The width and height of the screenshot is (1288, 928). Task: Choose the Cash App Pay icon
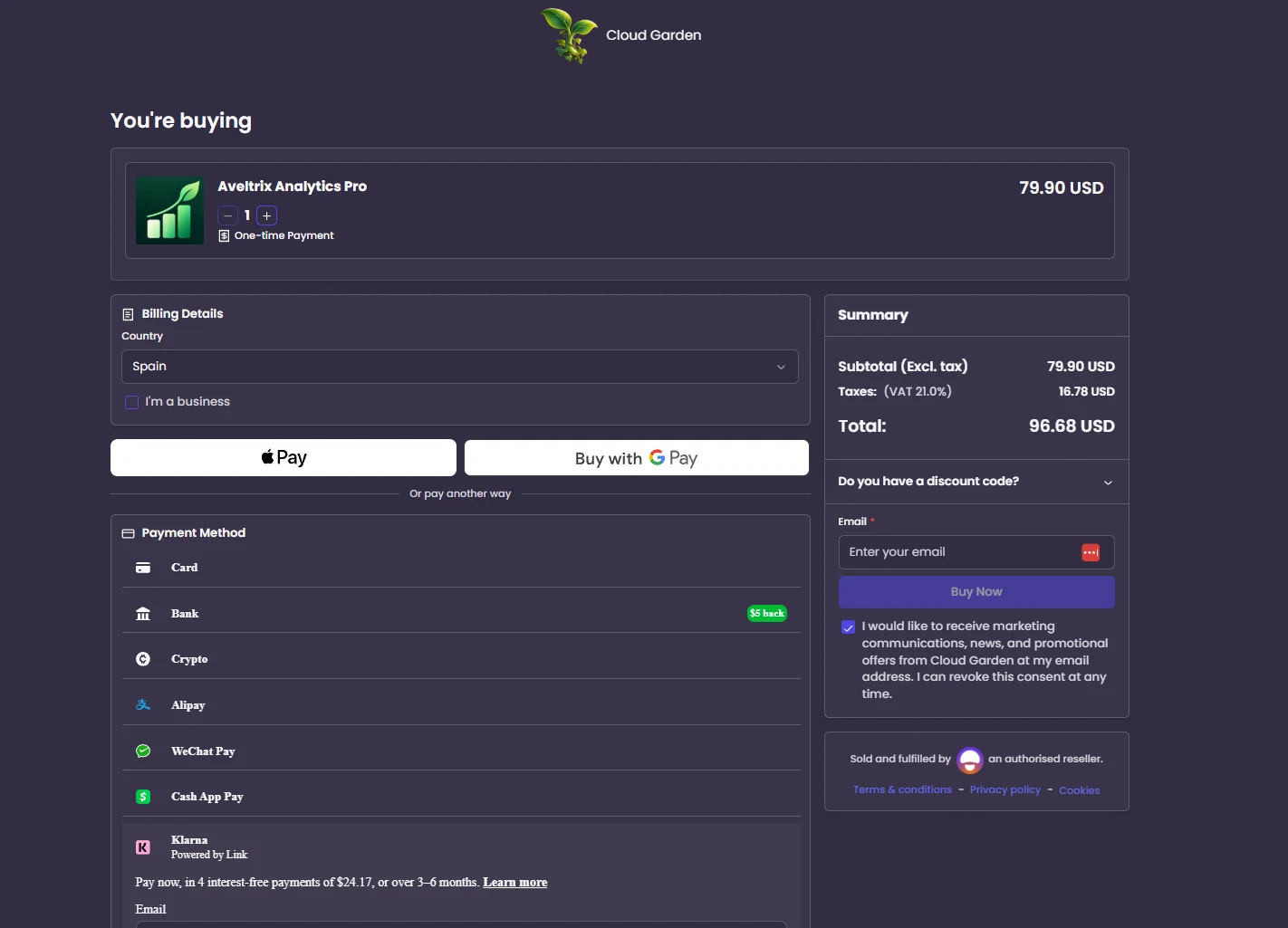pyautogui.click(x=143, y=797)
